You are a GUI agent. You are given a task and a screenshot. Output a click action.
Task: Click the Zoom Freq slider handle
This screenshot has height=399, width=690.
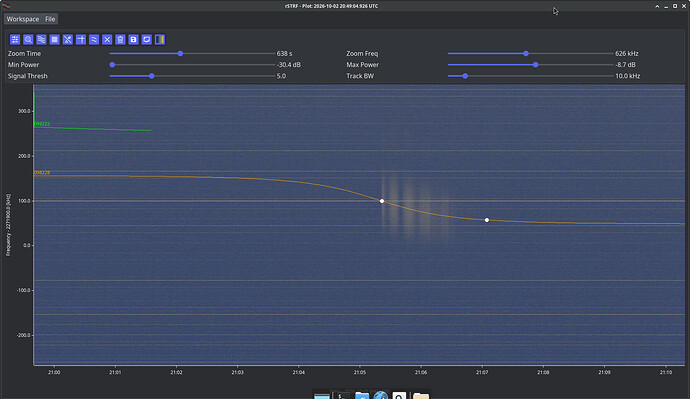(526, 53)
